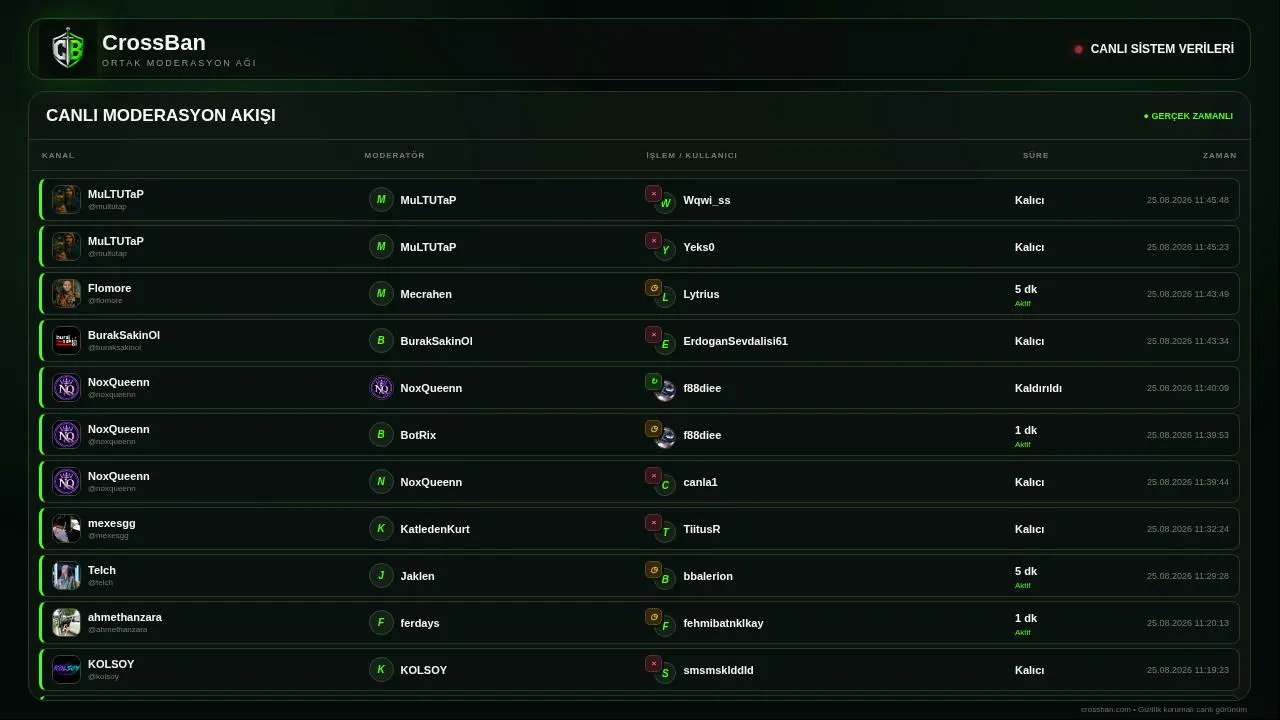Screen dimensions: 1280x720
Task: Click the red ban icon beside ErdoganSevdalisi61
Action: pyautogui.click(x=653, y=334)
